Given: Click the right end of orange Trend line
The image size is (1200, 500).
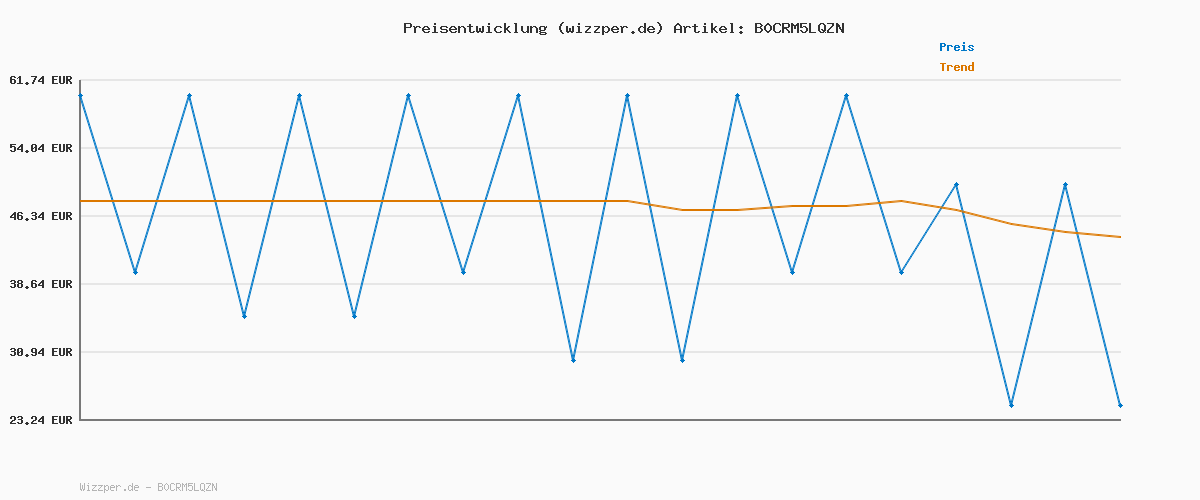Looking at the screenshot, I should click(1119, 237).
